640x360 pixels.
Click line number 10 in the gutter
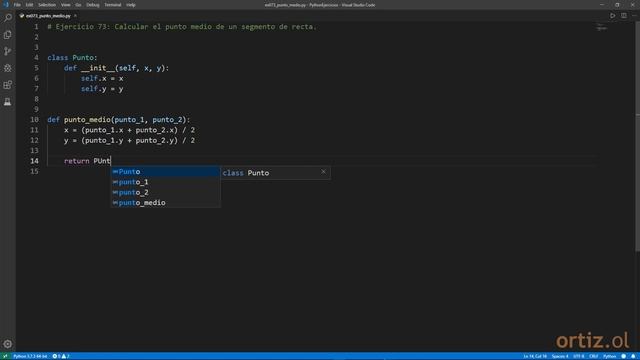point(34,120)
